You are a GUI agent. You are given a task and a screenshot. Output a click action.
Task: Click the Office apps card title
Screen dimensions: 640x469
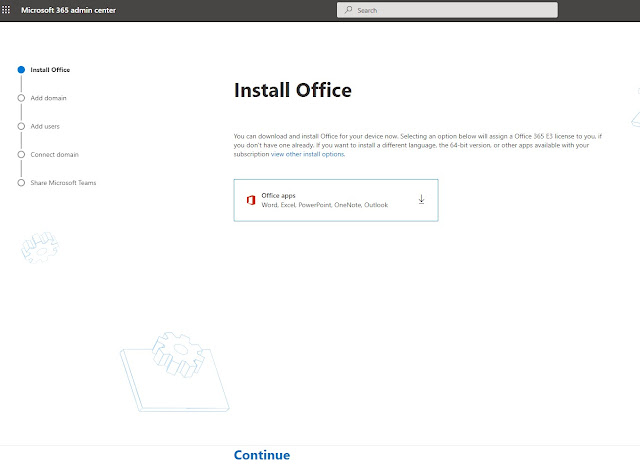coord(278,196)
